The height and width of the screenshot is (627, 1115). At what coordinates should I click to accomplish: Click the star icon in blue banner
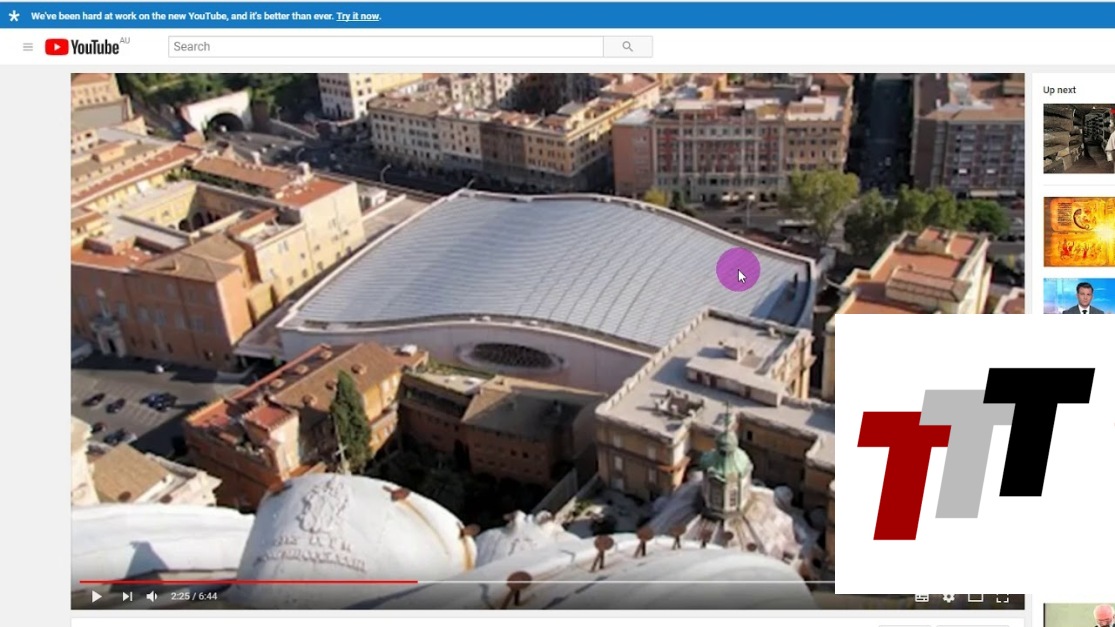coord(14,16)
